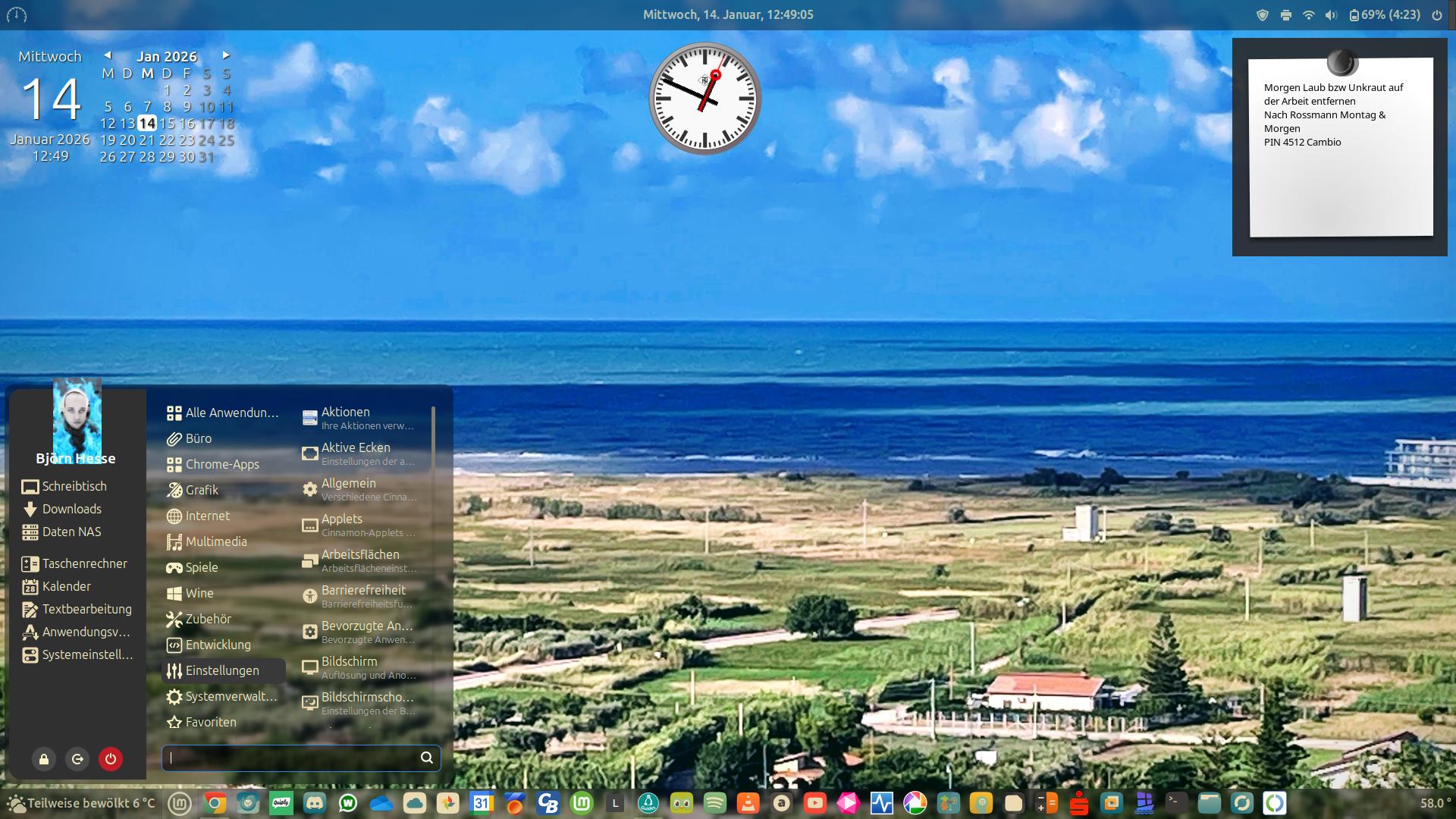Click the logout icon in menu

(77, 758)
